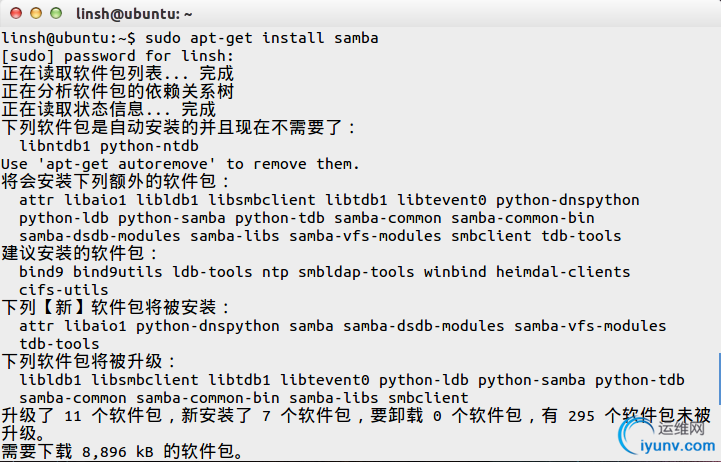Minimize terminal using the yellow button
The width and height of the screenshot is (721, 462).
point(36,13)
